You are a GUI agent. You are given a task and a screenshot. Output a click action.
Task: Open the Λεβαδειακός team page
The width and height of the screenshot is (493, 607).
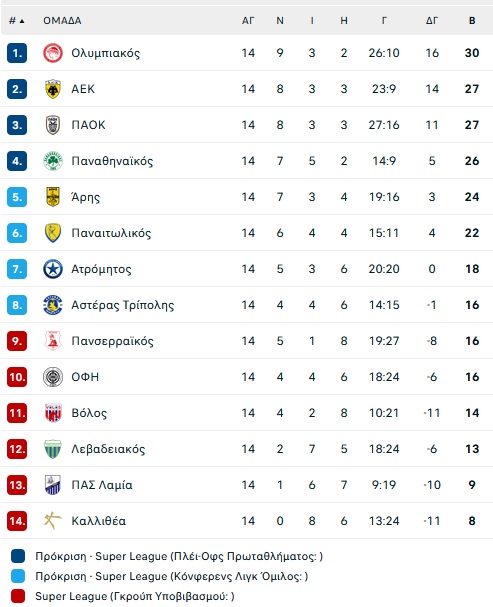[108, 449]
